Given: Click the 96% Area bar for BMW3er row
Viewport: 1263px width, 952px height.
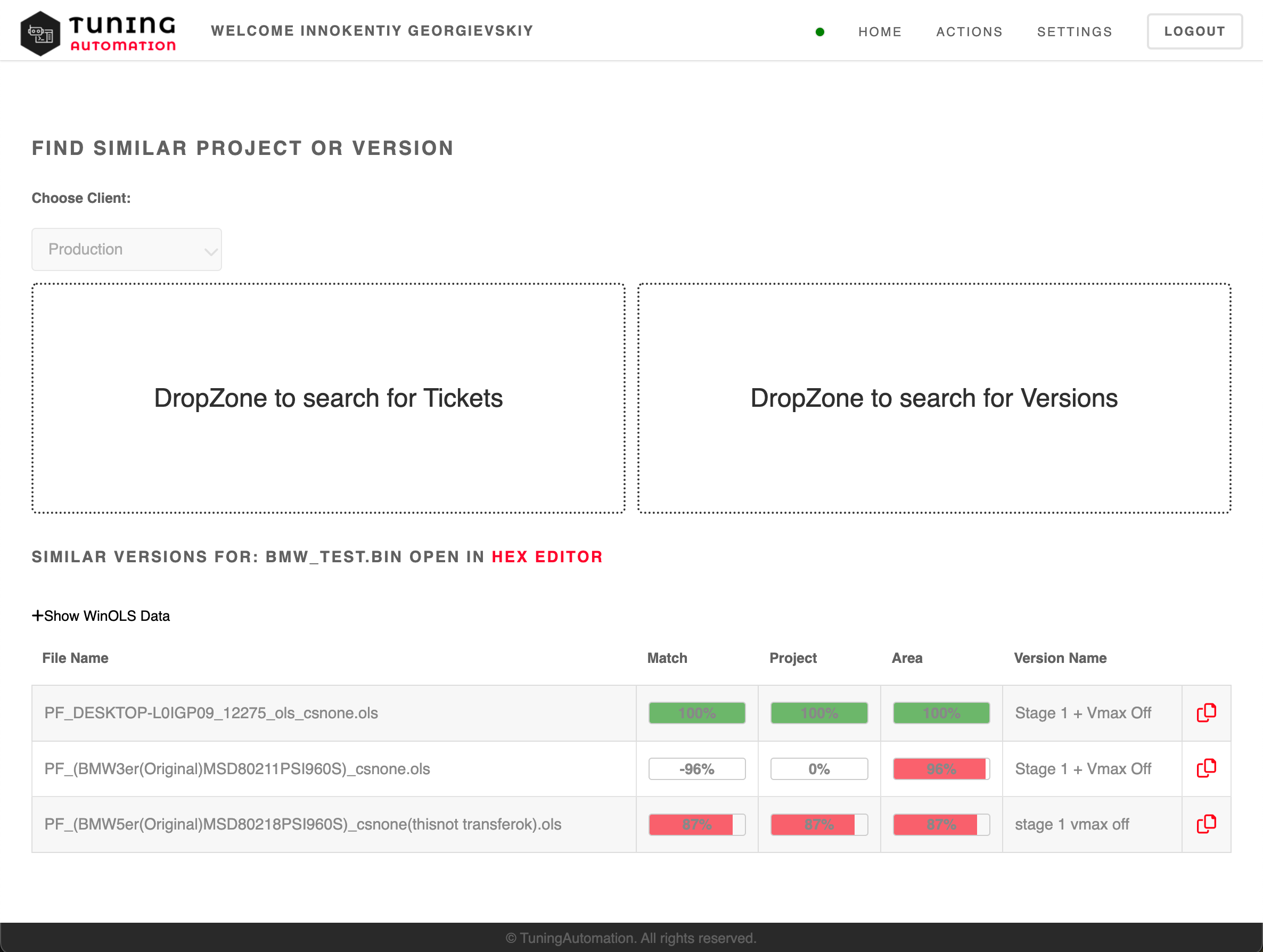Looking at the screenshot, I should 941,769.
